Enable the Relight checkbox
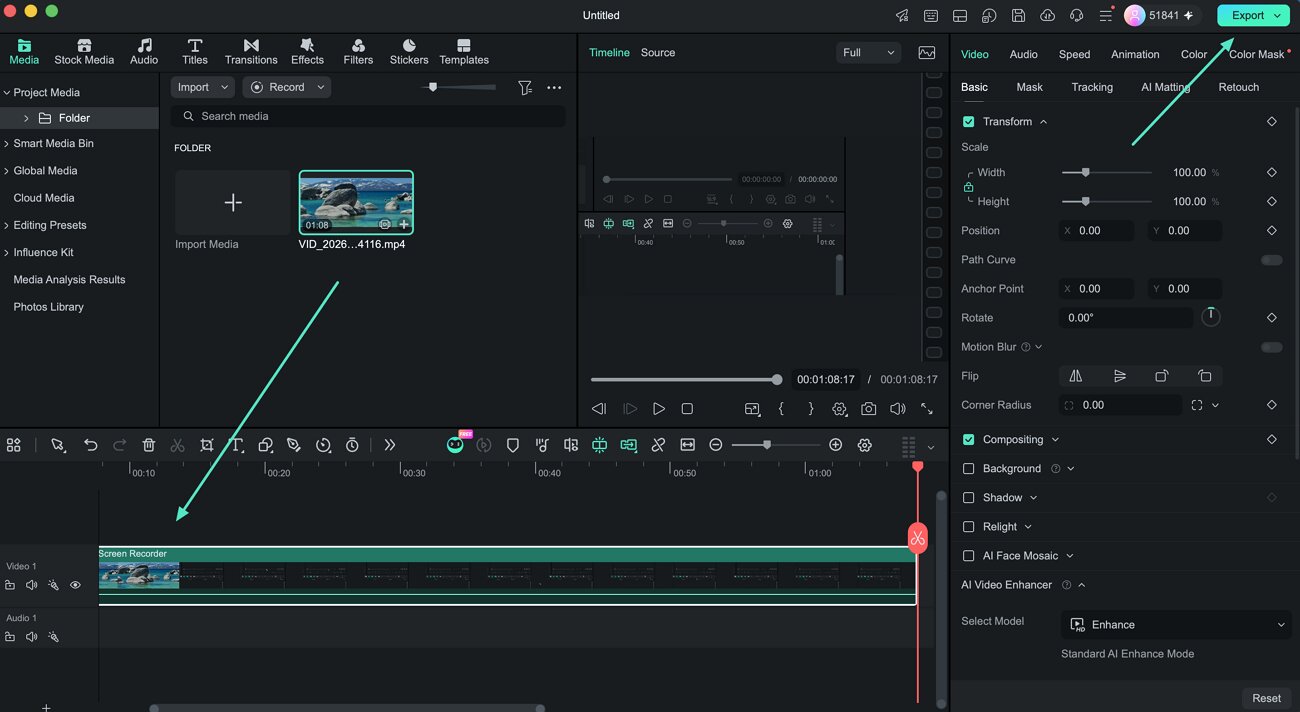This screenshot has width=1300, height=712. pyautogui.click(x=968, y=527)
